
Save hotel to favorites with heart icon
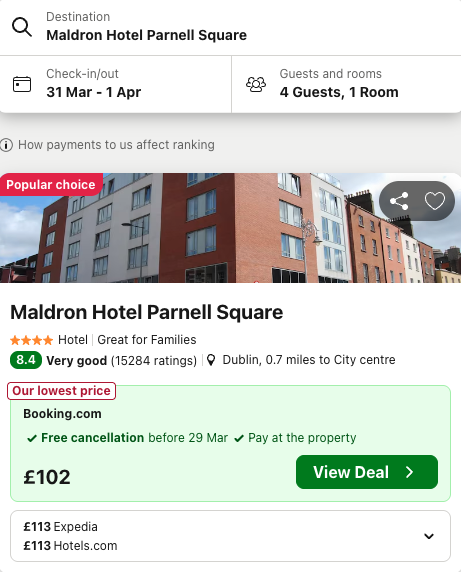(435, 201)
